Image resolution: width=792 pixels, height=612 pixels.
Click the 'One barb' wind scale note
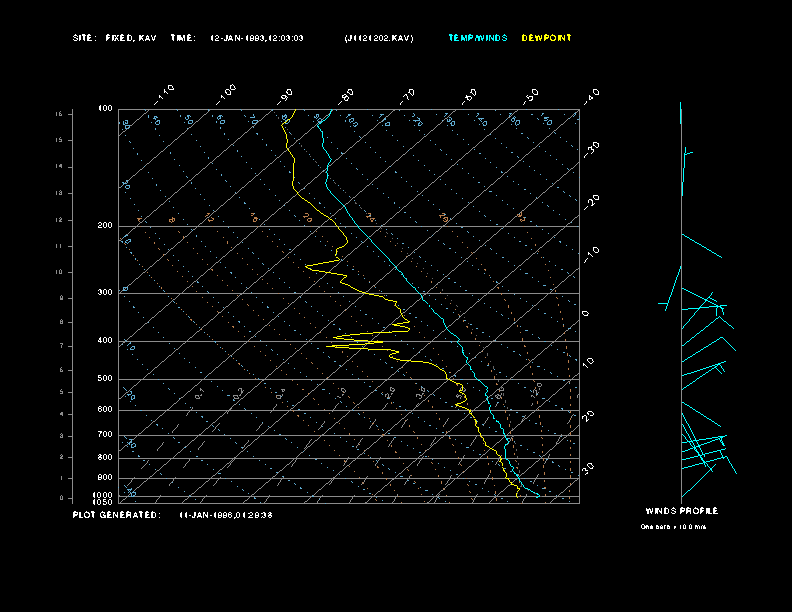[673, 527]
